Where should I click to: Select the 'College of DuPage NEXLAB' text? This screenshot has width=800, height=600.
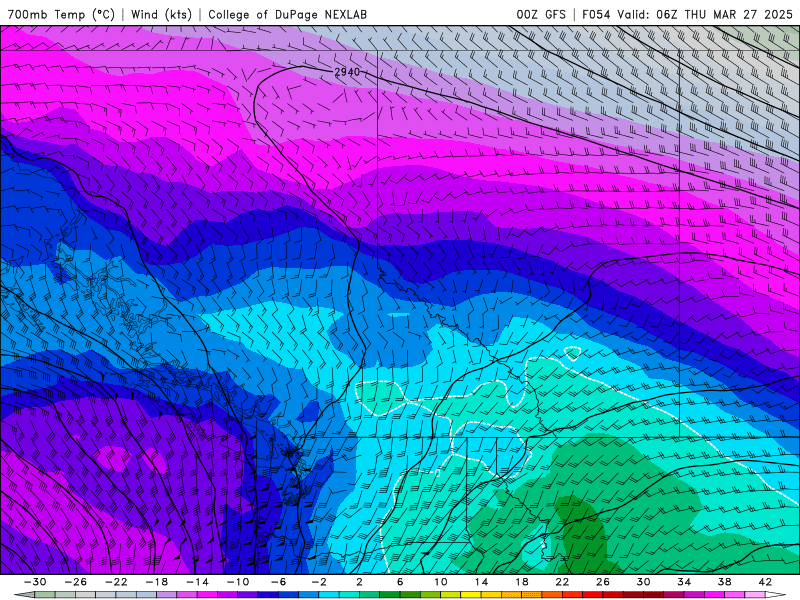pos(287,14)
